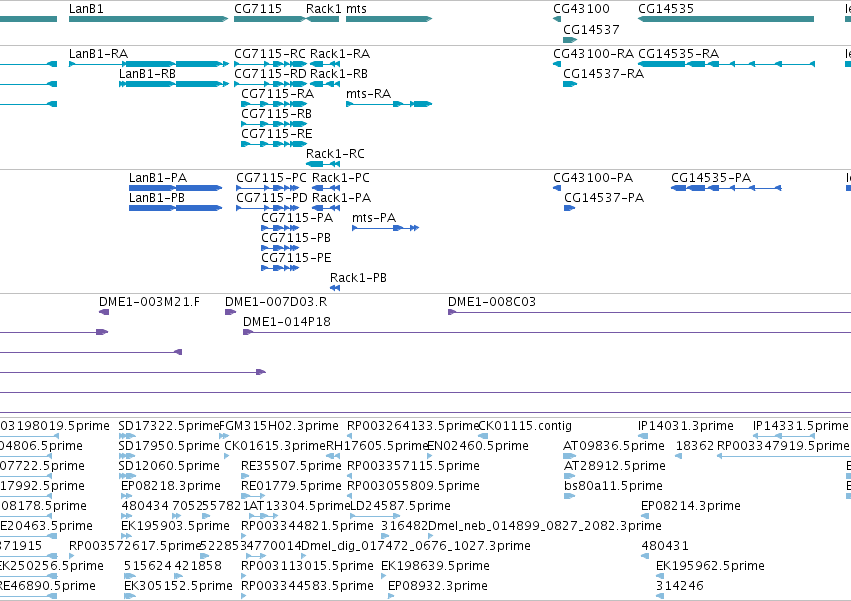Select the RP003347919.5prime EST label
This screenshot has height=601, width=851.
point(783,446)
